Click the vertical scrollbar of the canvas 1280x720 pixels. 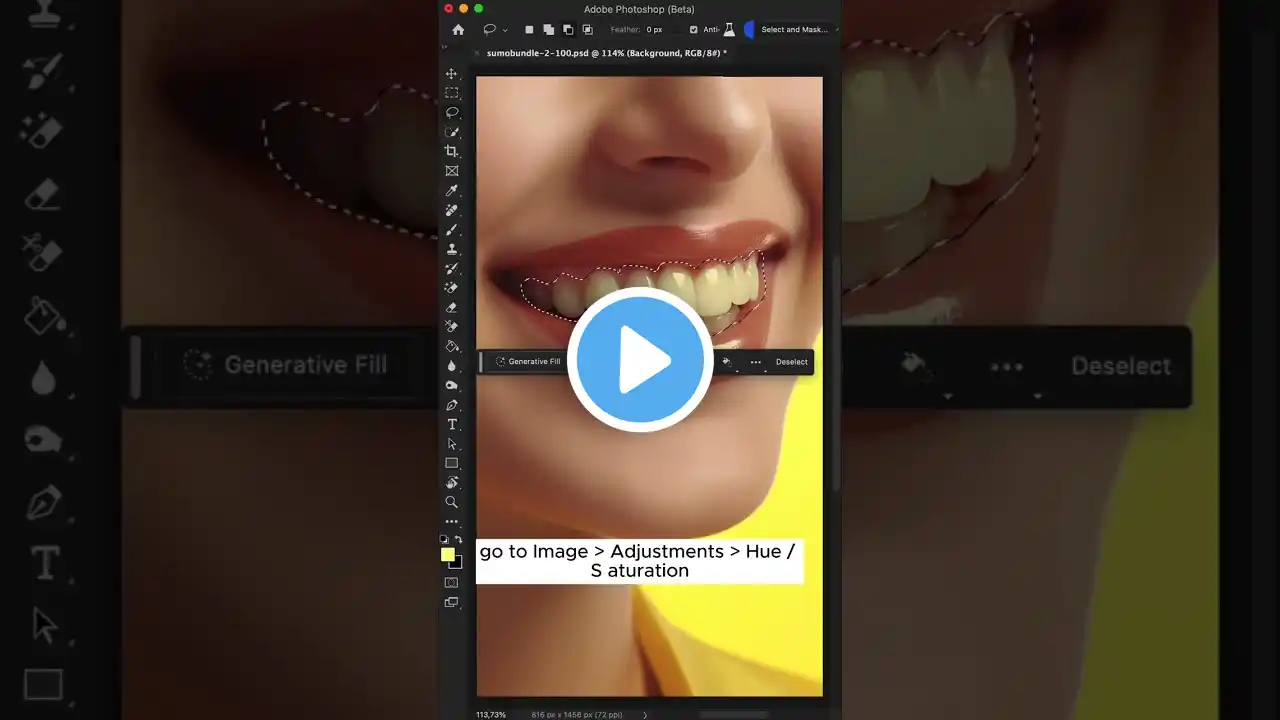point(836,375)
